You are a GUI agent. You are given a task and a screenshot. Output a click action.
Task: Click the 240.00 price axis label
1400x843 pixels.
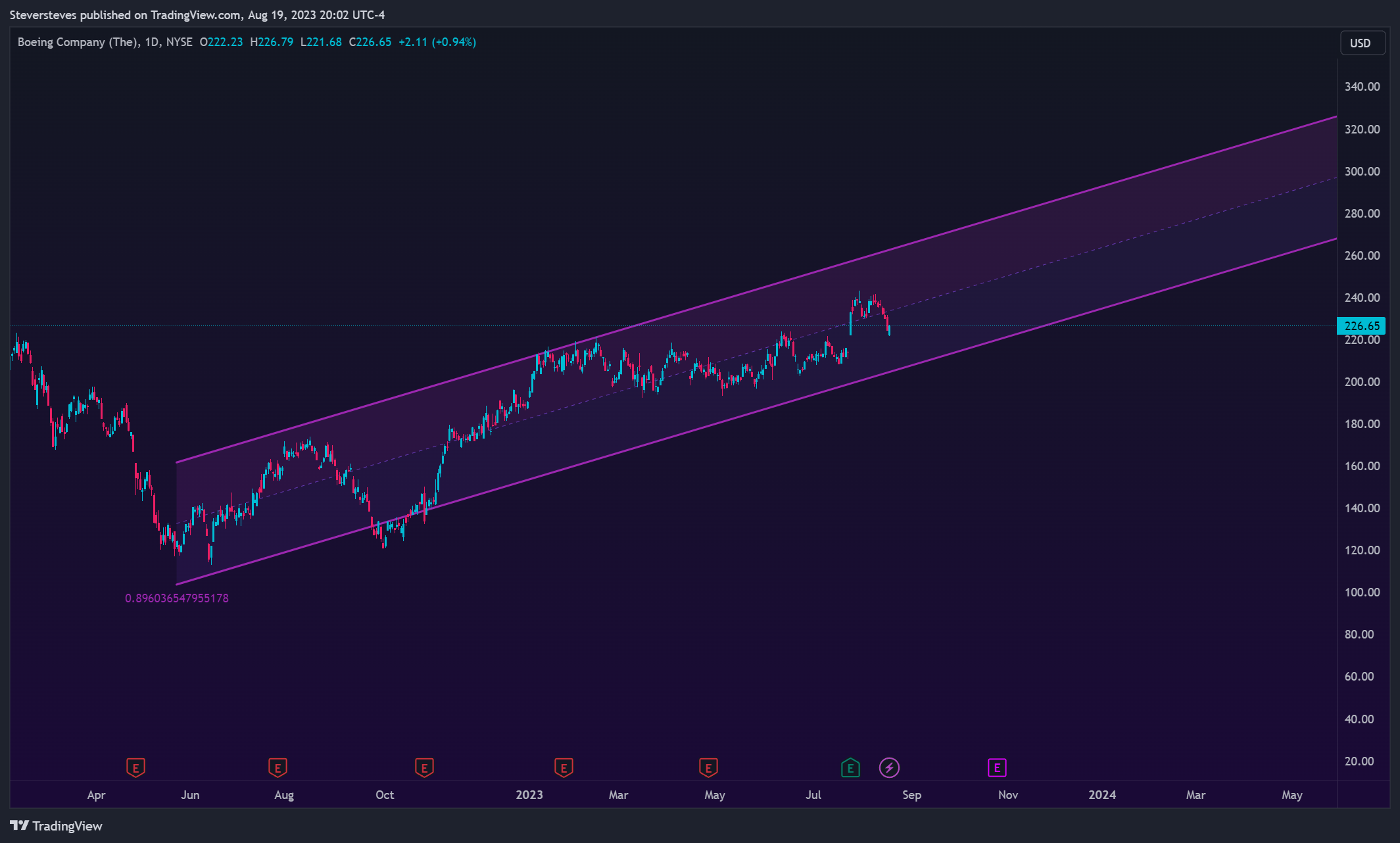[1362, 298]
